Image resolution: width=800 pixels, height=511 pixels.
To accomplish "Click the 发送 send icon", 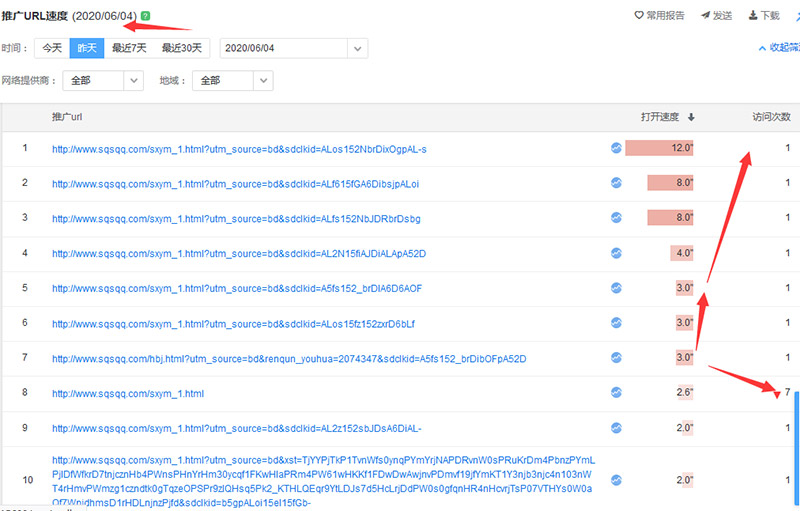I will [716, 16].
